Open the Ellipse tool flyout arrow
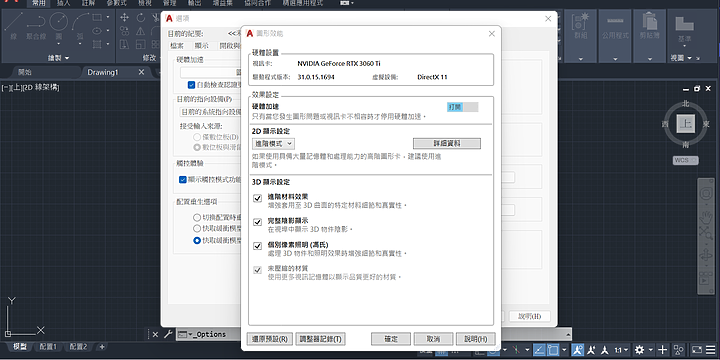The height and width of the screenshot is (360, 720). pos(108,31)
